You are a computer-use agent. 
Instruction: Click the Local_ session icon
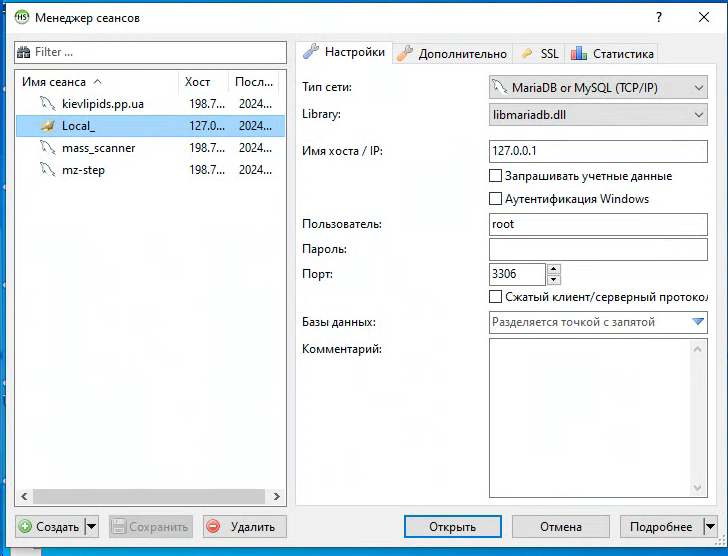[x=47, y=126]
